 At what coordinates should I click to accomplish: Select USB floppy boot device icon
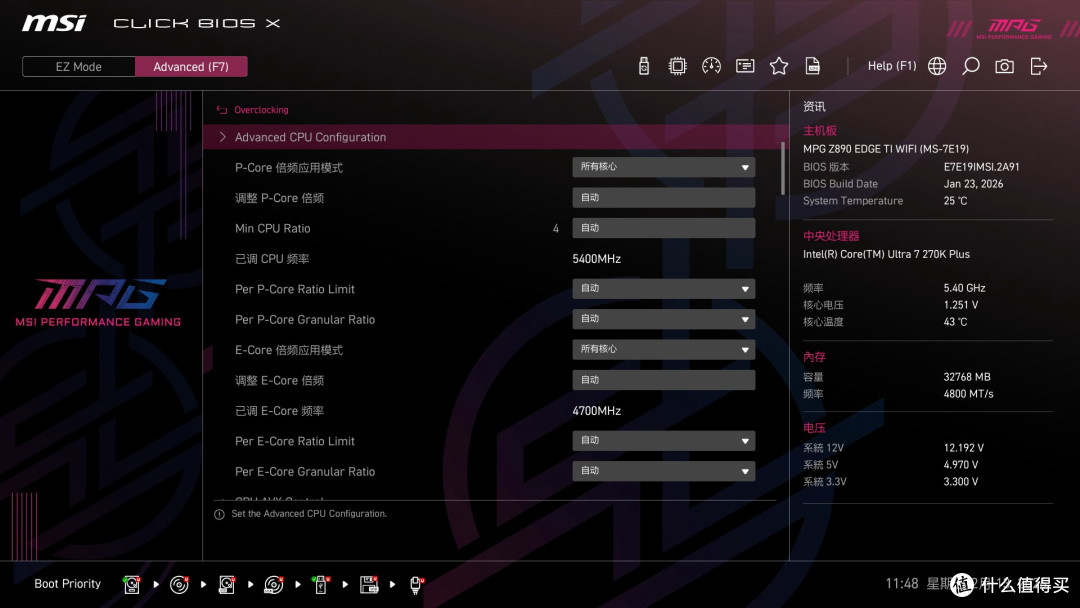(x=368, y=585)
